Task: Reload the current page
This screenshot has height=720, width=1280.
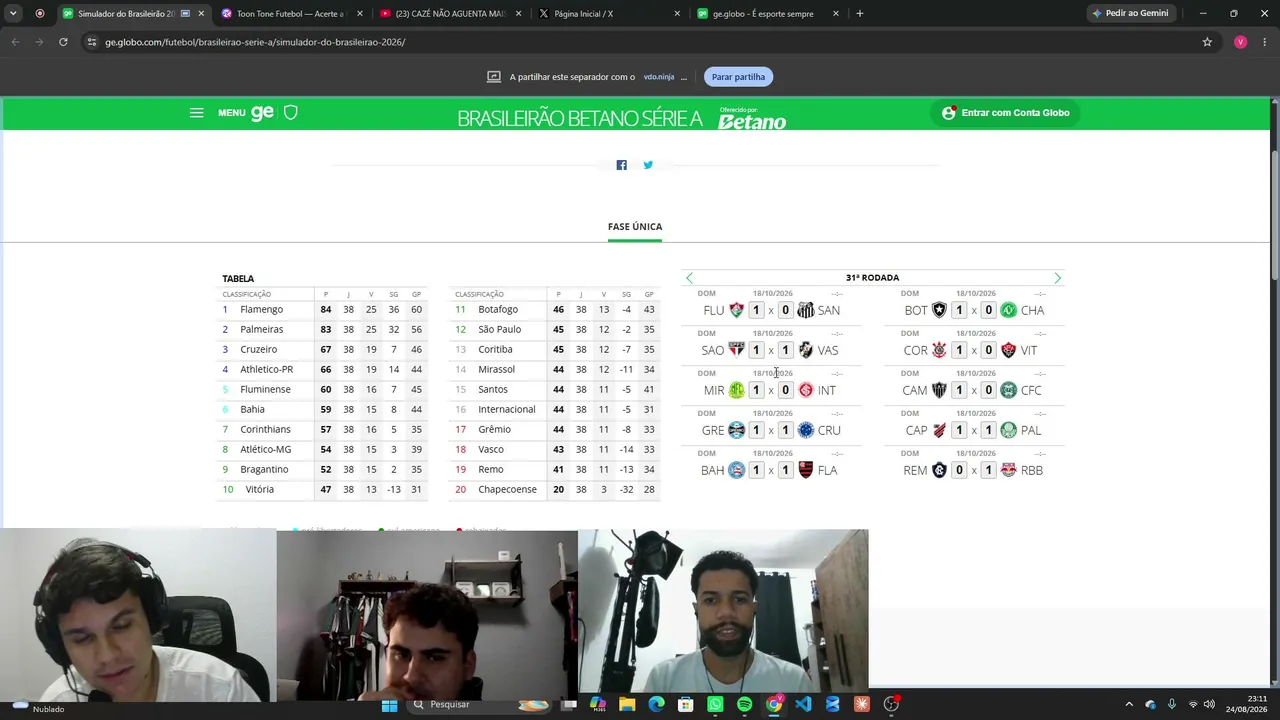Action: (63, 42)
